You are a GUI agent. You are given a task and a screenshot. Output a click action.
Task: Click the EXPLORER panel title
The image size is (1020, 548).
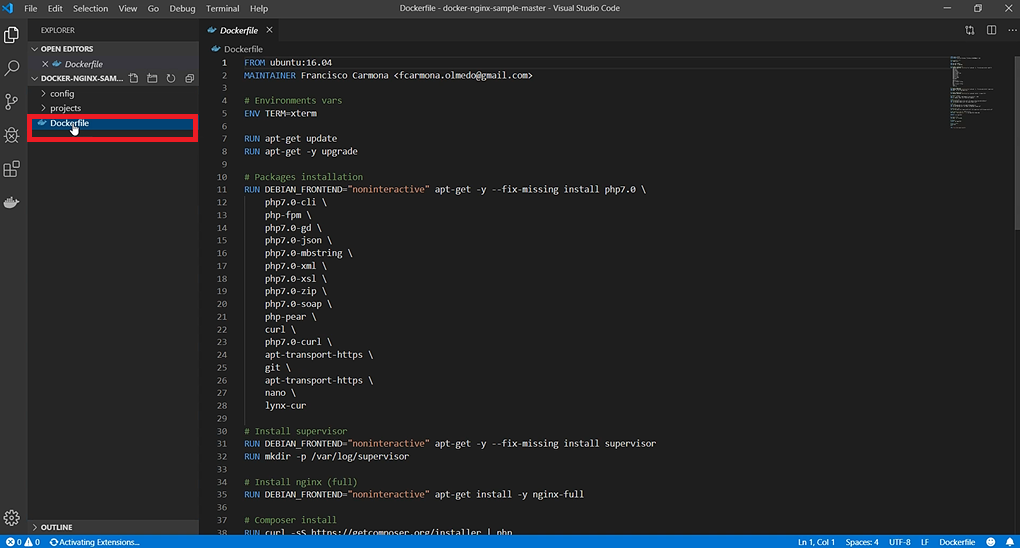point(58,30)
